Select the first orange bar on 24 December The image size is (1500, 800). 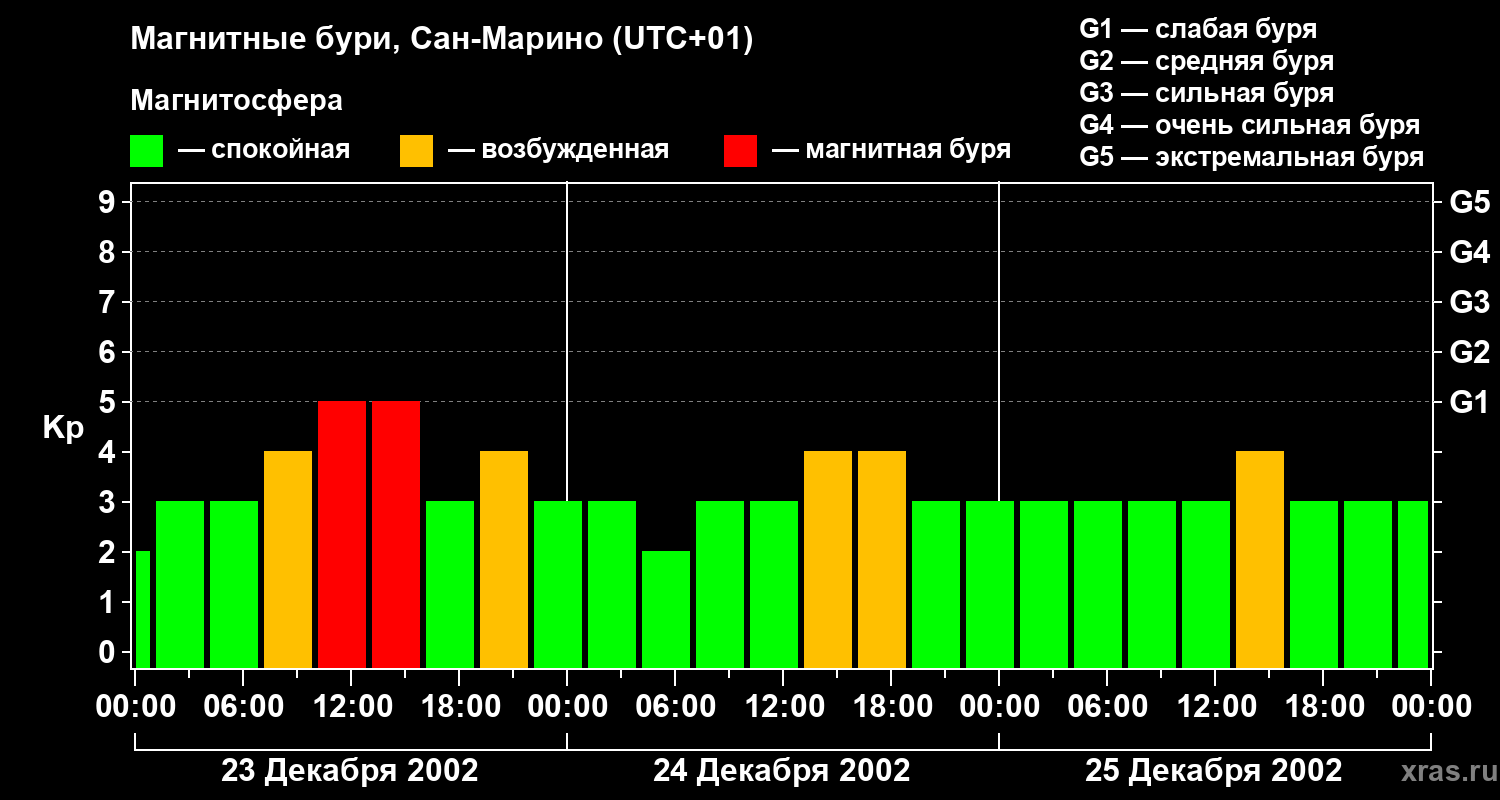click(828, 559)
